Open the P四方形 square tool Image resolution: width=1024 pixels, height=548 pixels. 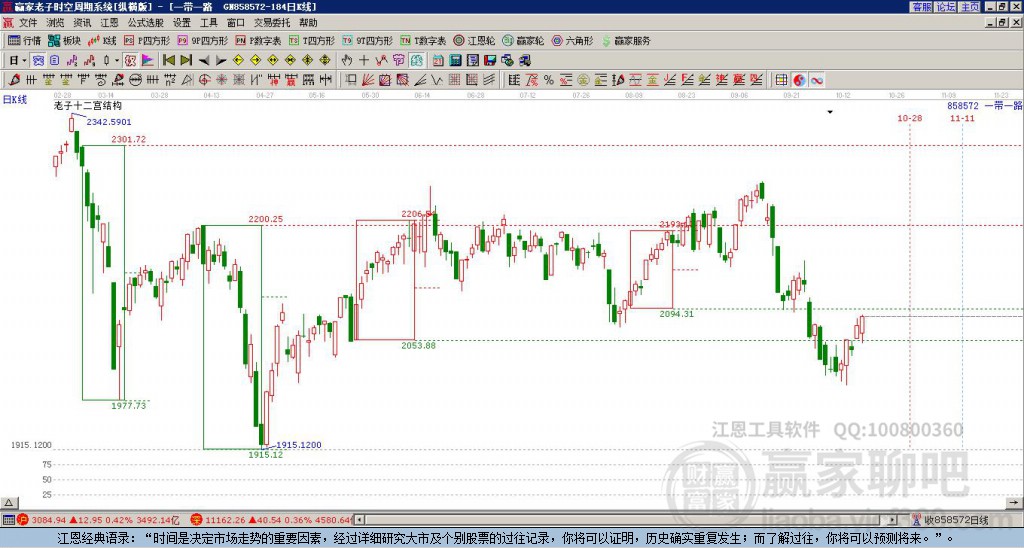[x=147, y=40]
